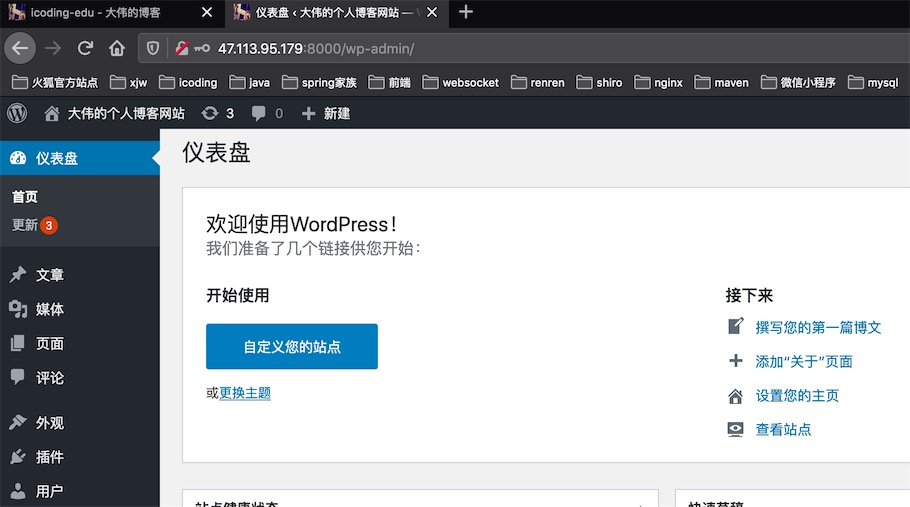The image size is (910, 507).
Task: Open the mysql bookmark folder
Action: tap(873, 82)
